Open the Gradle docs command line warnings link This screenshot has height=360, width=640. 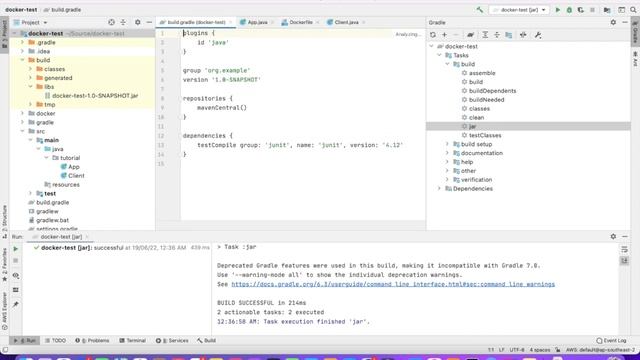click(393, 284)
